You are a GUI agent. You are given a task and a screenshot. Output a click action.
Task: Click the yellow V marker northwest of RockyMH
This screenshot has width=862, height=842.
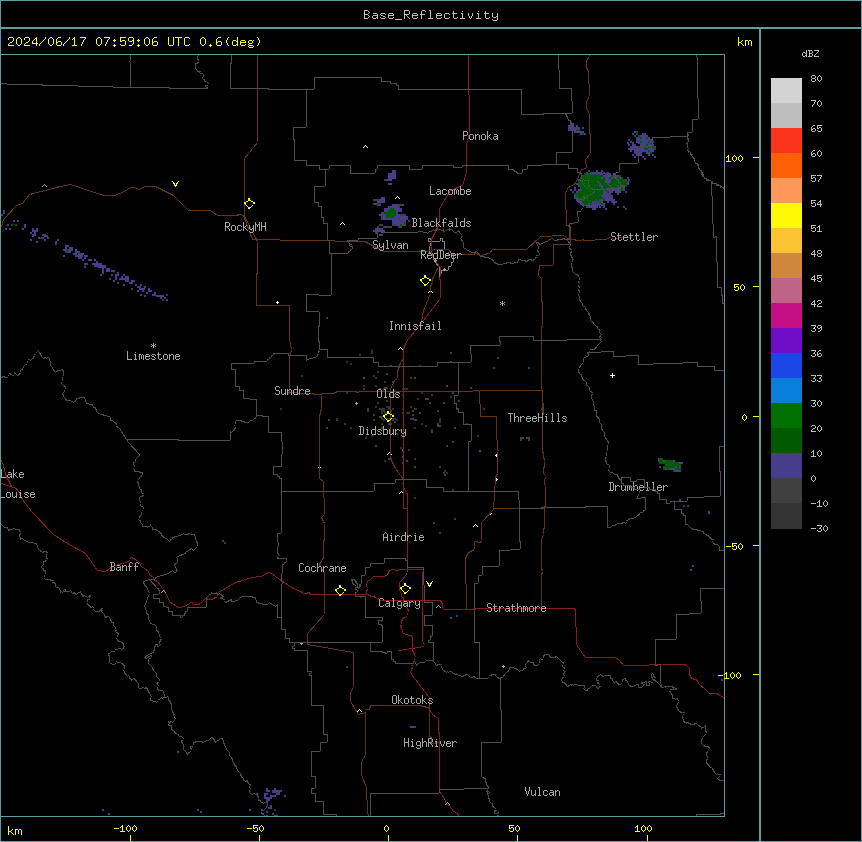coord(175,184)
